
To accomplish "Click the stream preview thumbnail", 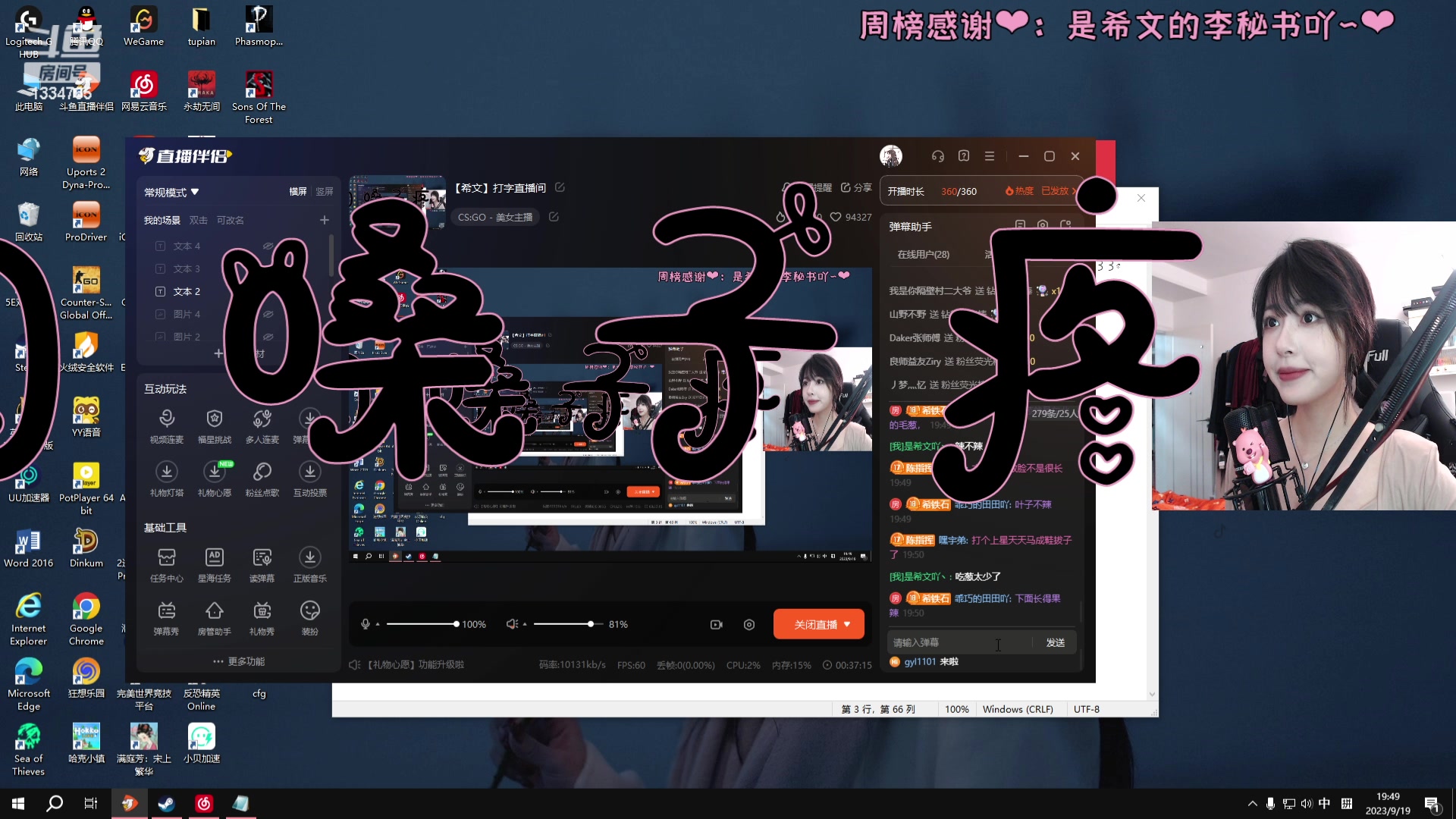I will pyautogui.click(x=397, y=201).
